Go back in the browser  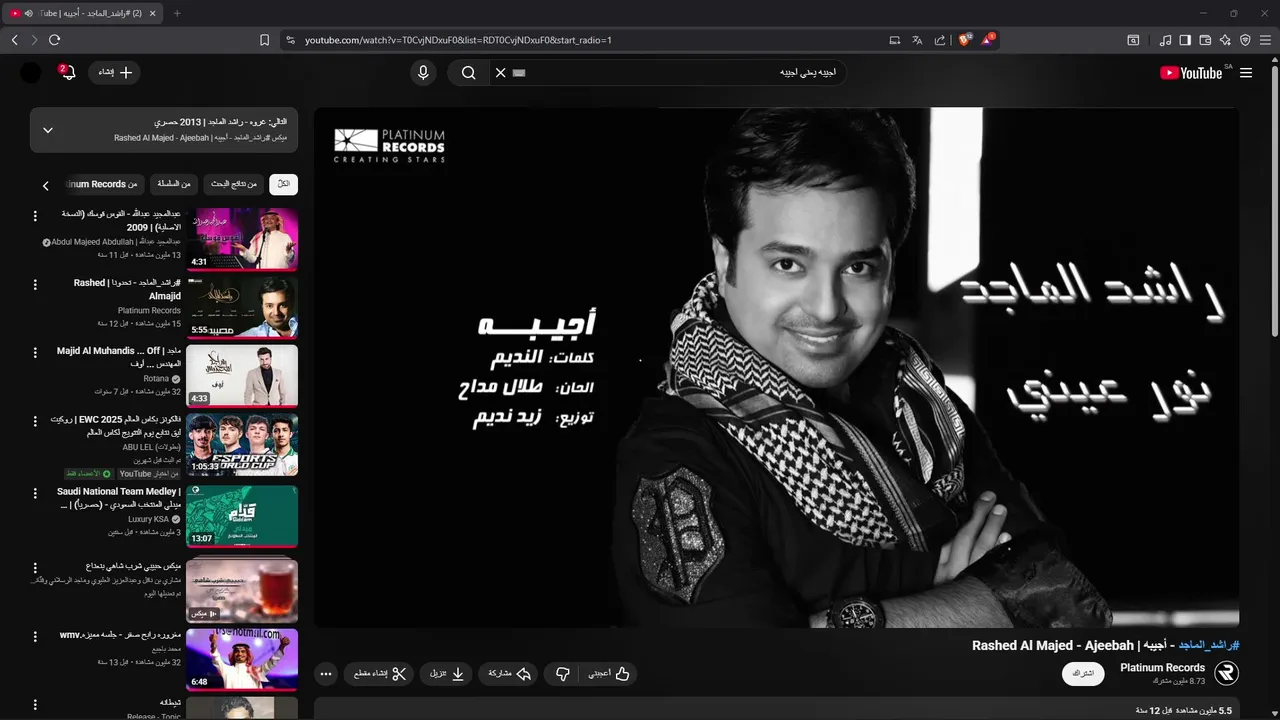(x=14, y=40)
